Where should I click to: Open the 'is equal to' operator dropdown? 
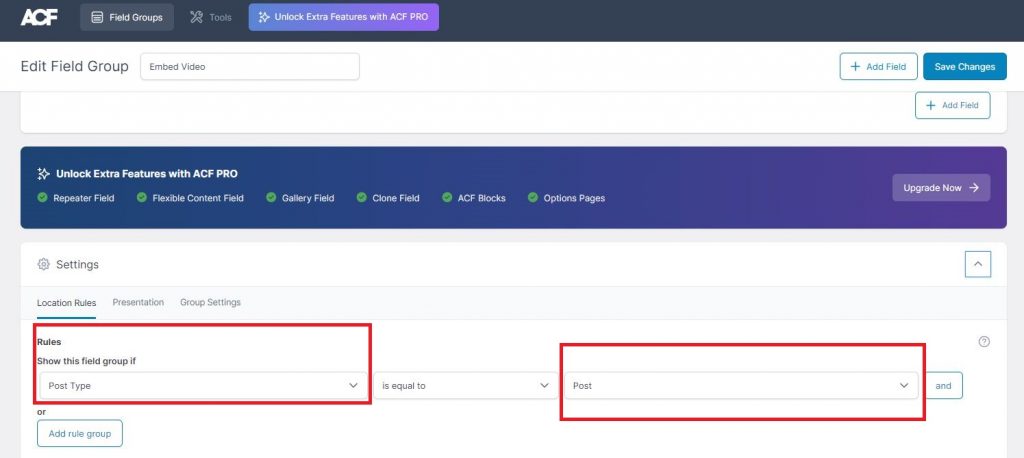pos(465,385)
